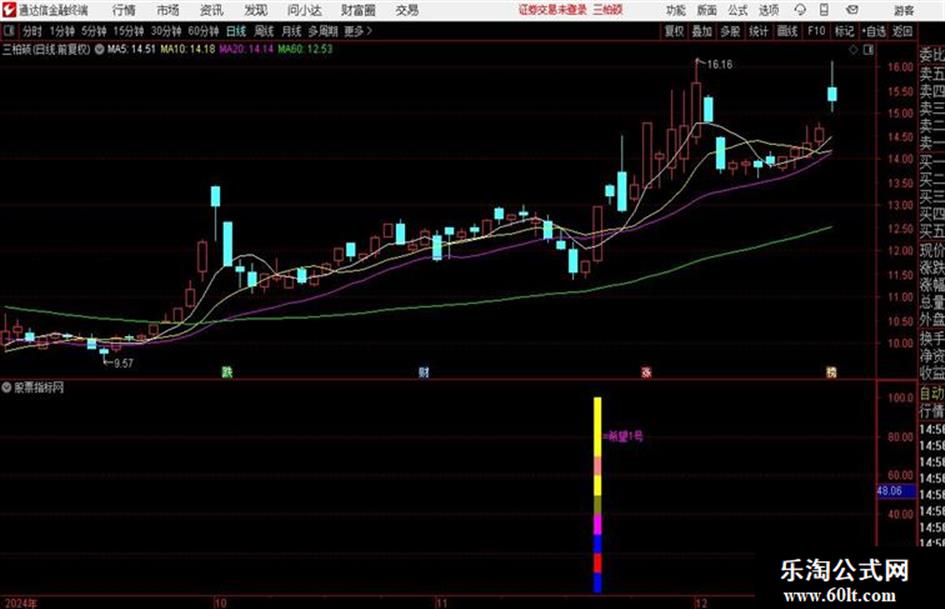
Task: Click the multicolored indicator signal bar
Action: 597,494
